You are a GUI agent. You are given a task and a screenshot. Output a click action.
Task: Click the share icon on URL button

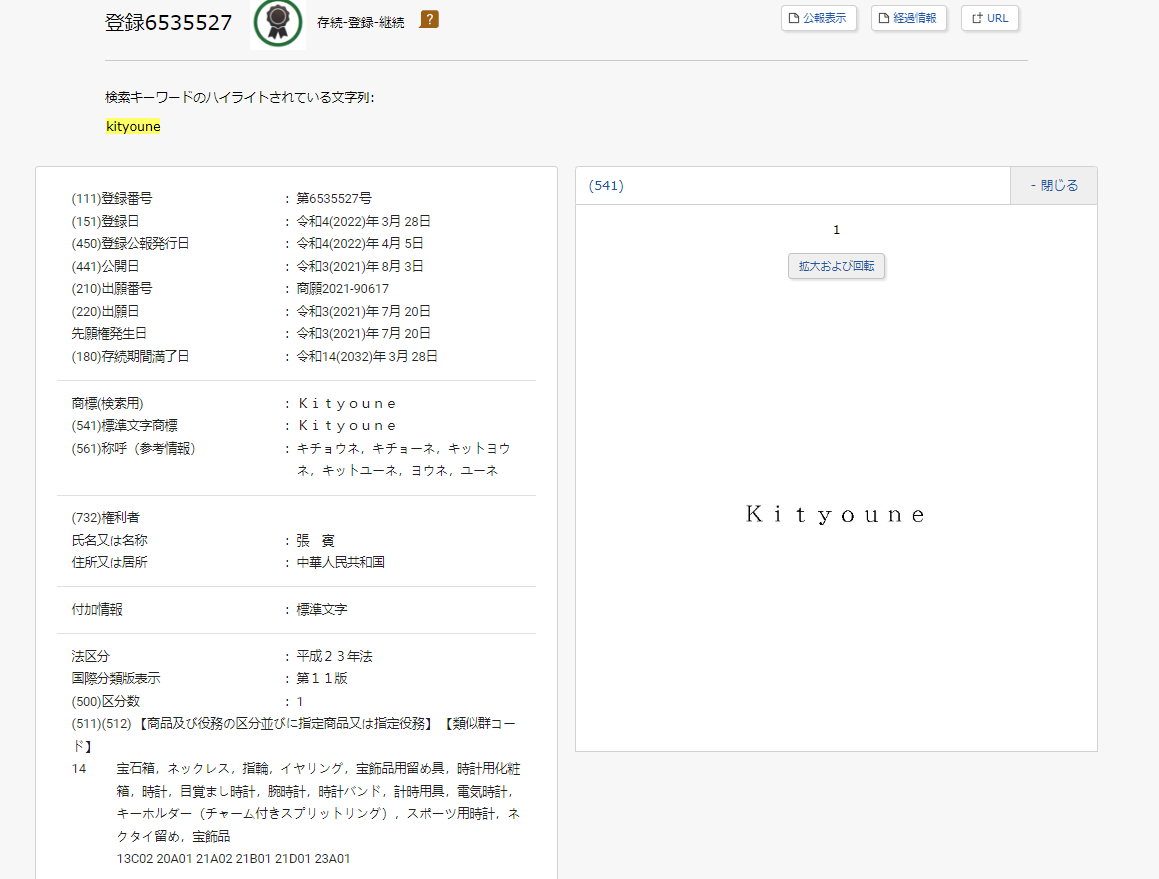click(976, 18)
